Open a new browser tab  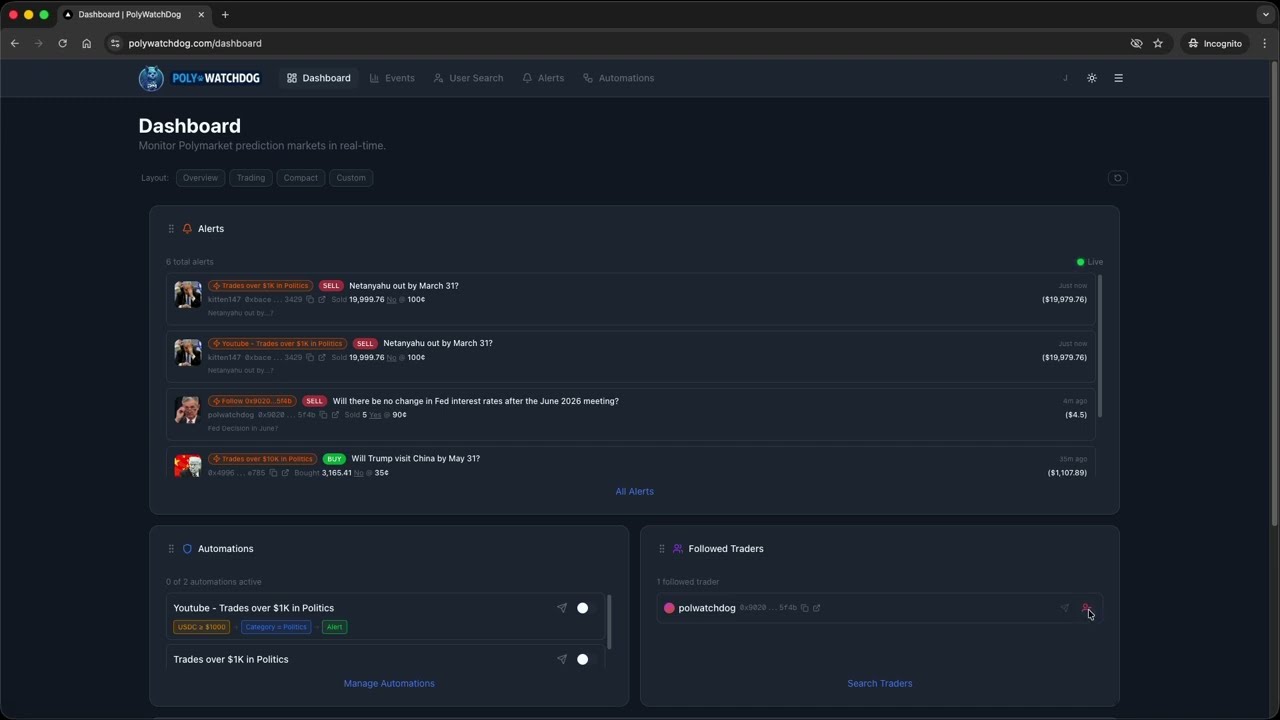click(225, 15)
